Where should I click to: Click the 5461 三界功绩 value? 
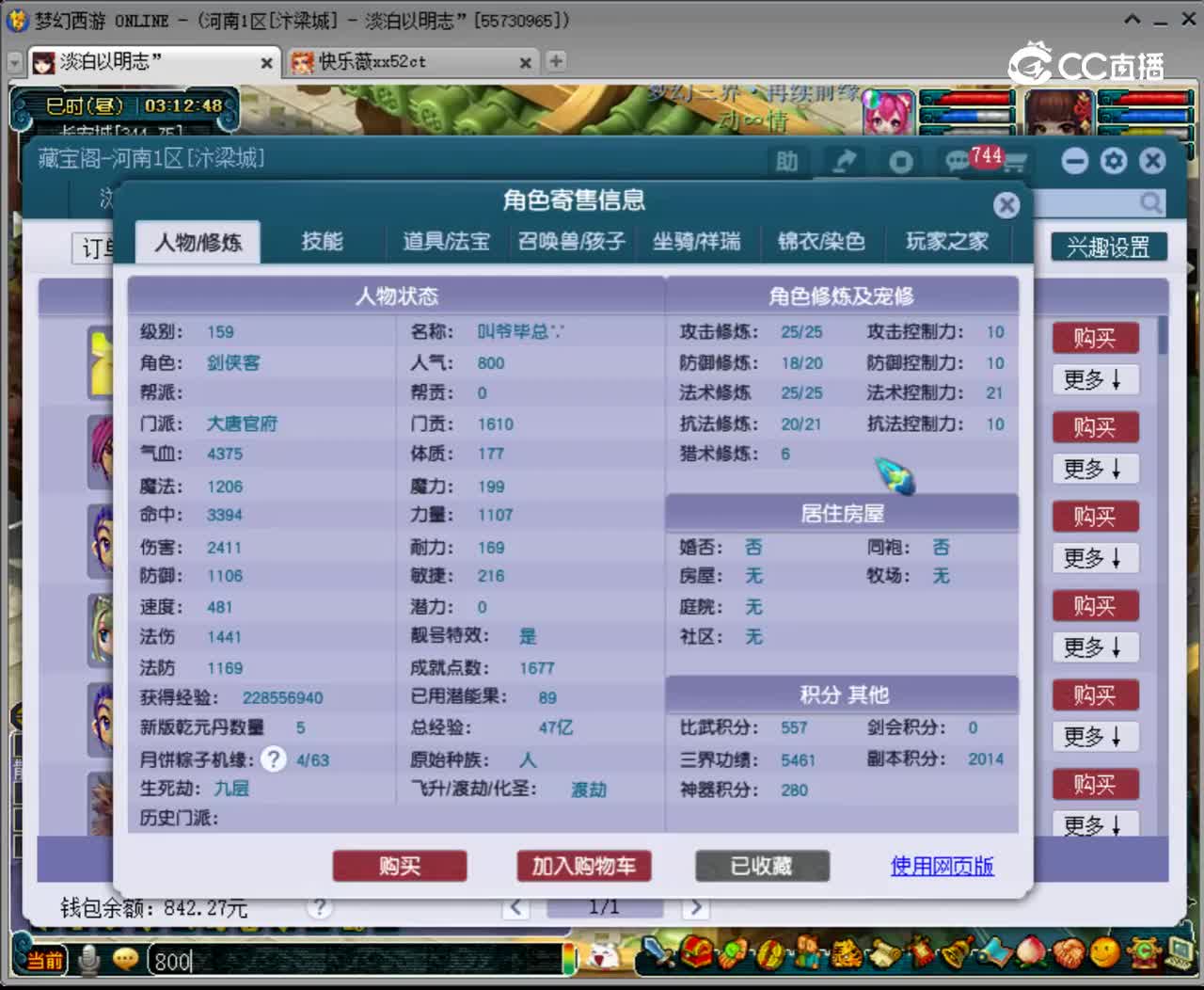798,759
